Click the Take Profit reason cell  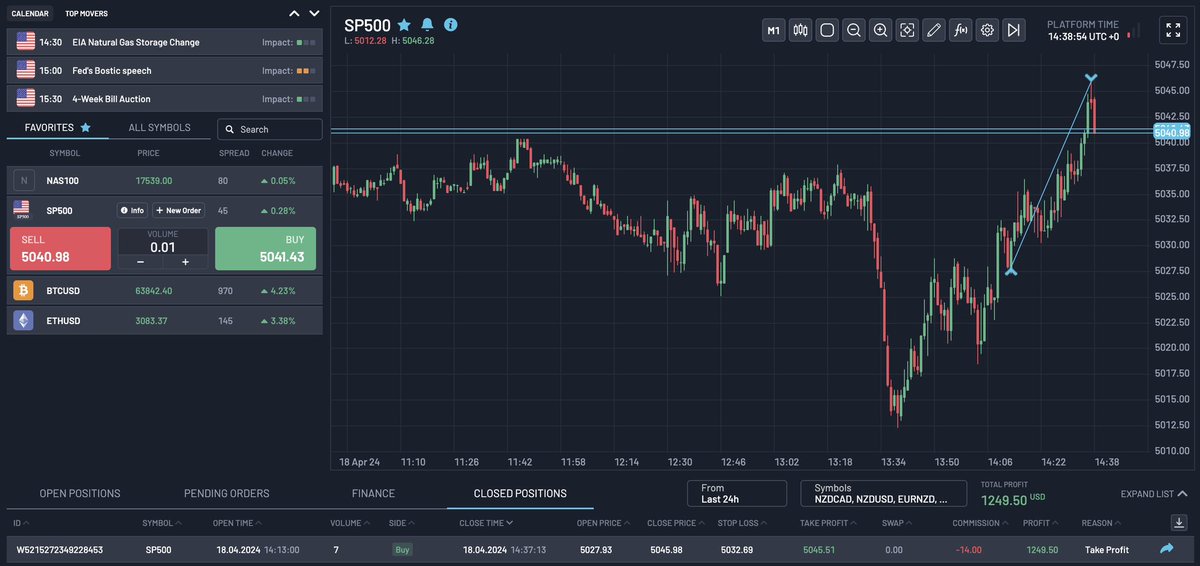point(1107,550)
